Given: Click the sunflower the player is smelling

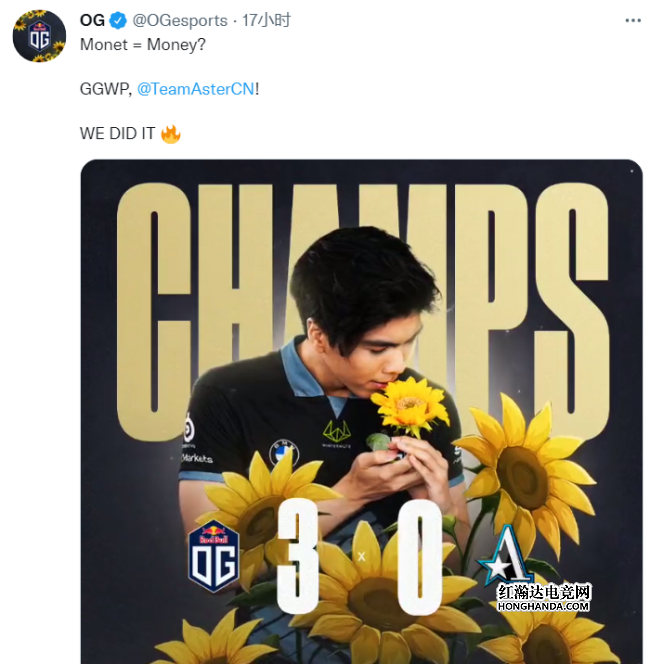Looking at the screenshot, I should pos(409,404).
